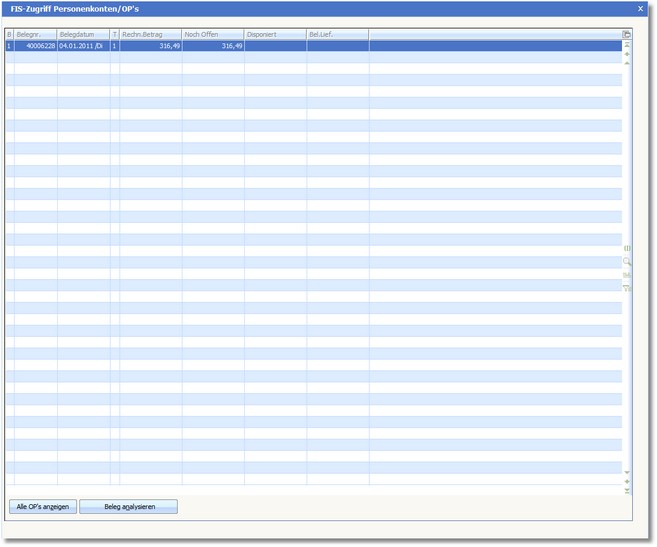Click the Alle OP's anzeigen button
Screen dimensions: 657x547
tap(43, 507)
